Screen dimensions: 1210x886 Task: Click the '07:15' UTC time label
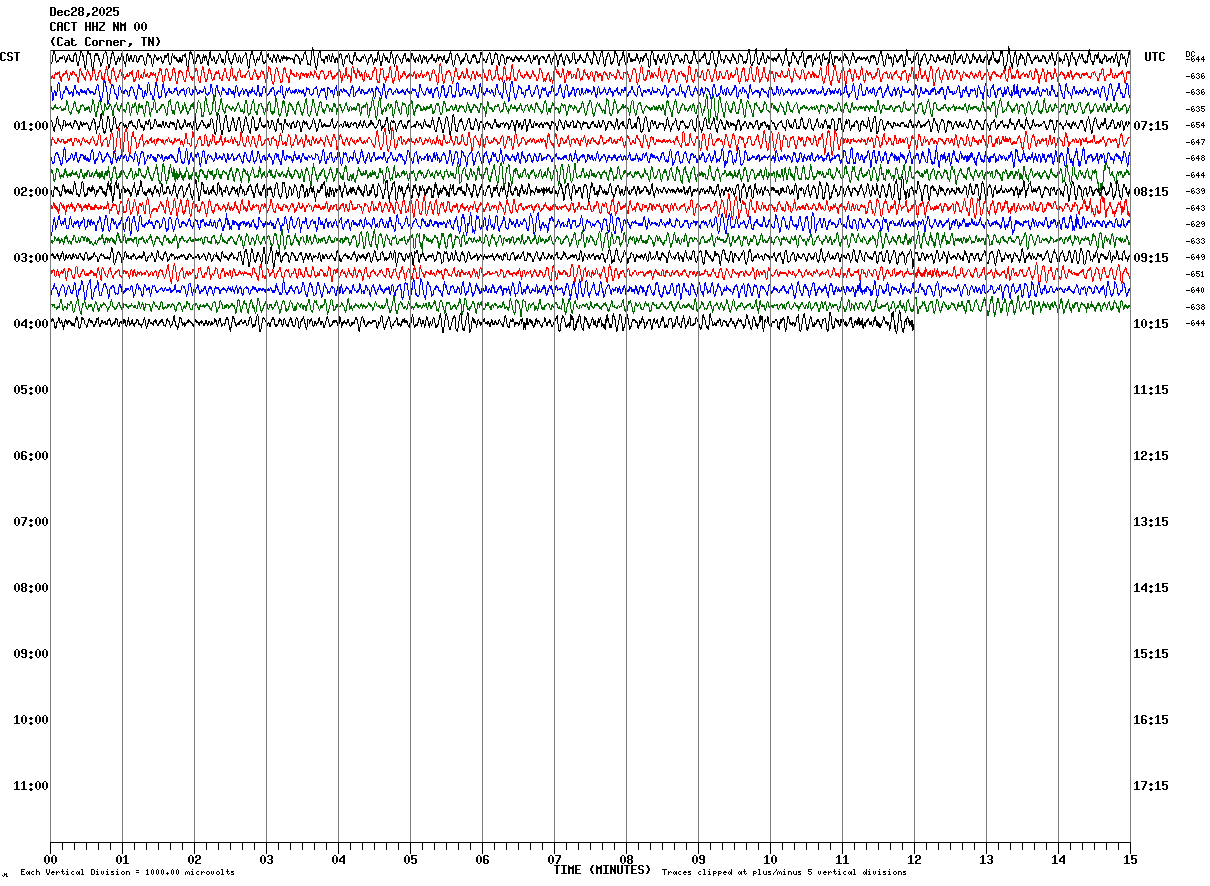pyautogui.click(x=1152, y=126)
